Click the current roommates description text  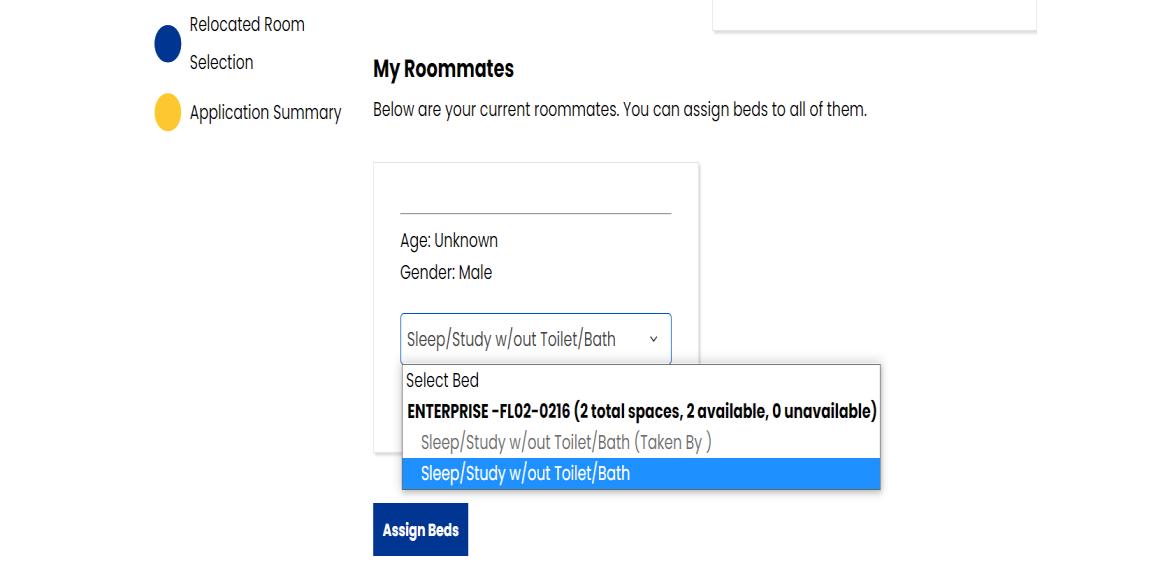click(619, 110)
